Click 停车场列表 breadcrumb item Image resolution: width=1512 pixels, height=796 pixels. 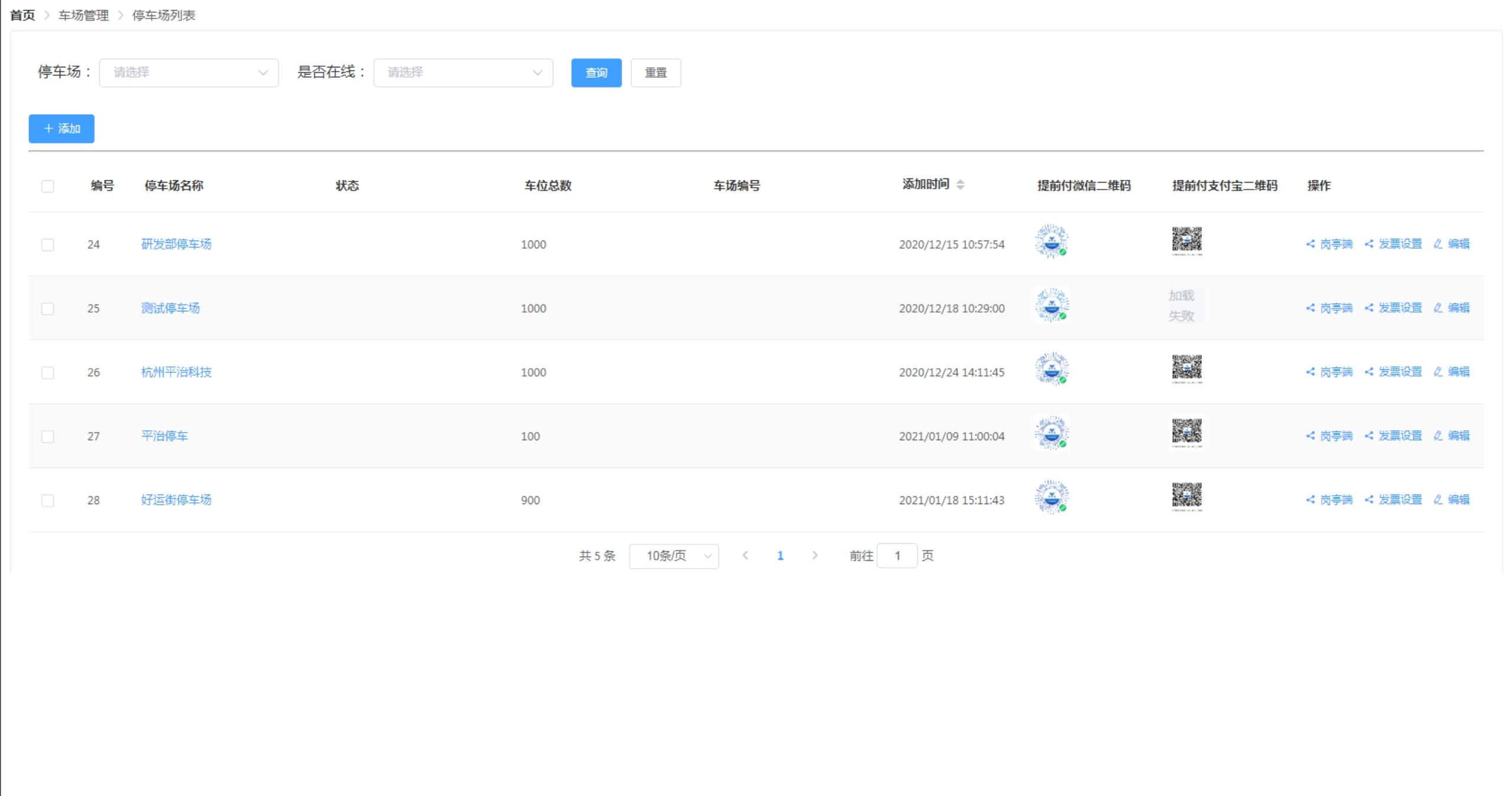164,15
